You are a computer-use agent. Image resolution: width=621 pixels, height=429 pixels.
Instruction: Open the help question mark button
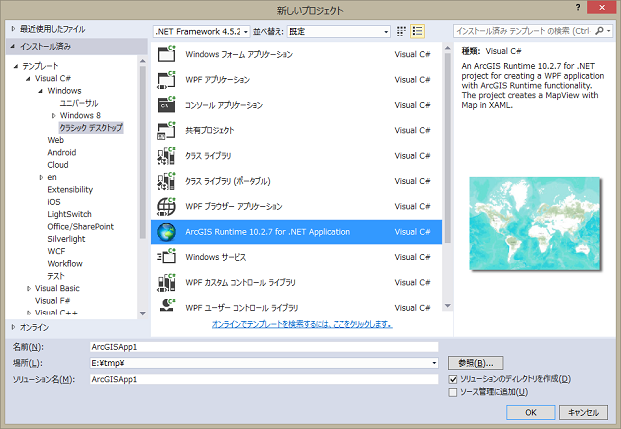pos(578,7)
